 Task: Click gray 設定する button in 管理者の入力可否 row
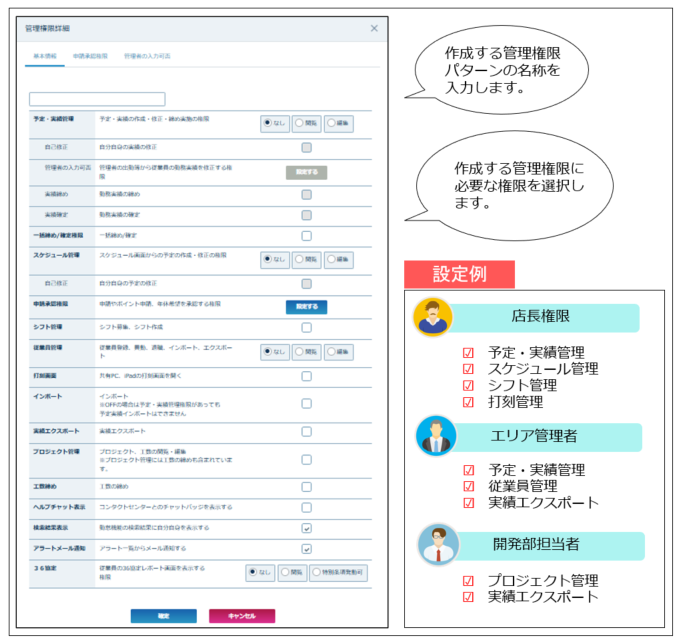point(307,173)
